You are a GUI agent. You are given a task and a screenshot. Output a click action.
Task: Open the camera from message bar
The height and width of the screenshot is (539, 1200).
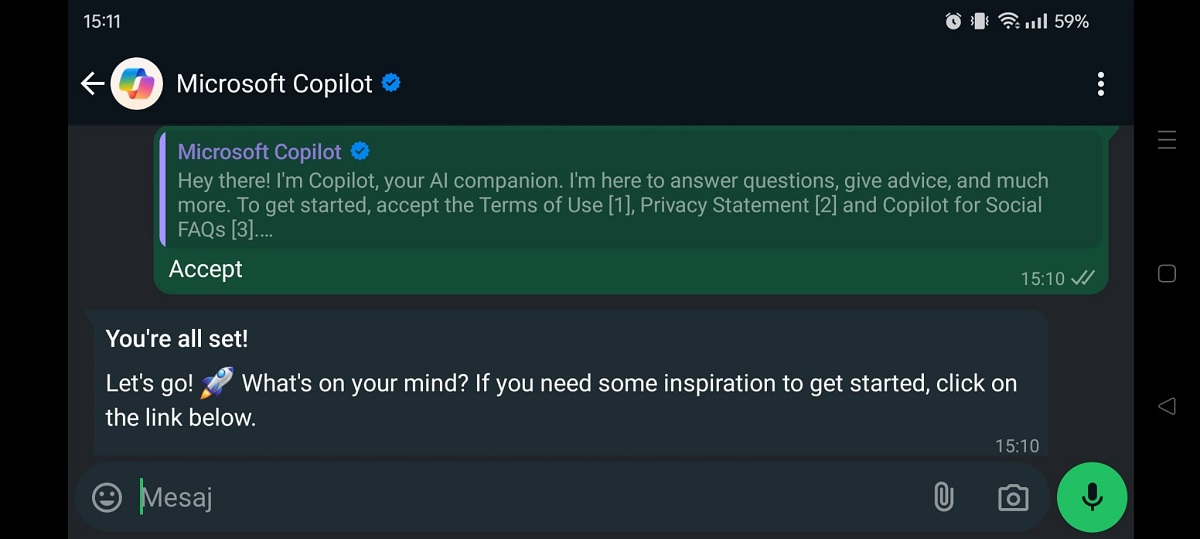[x=1013, y=497]
